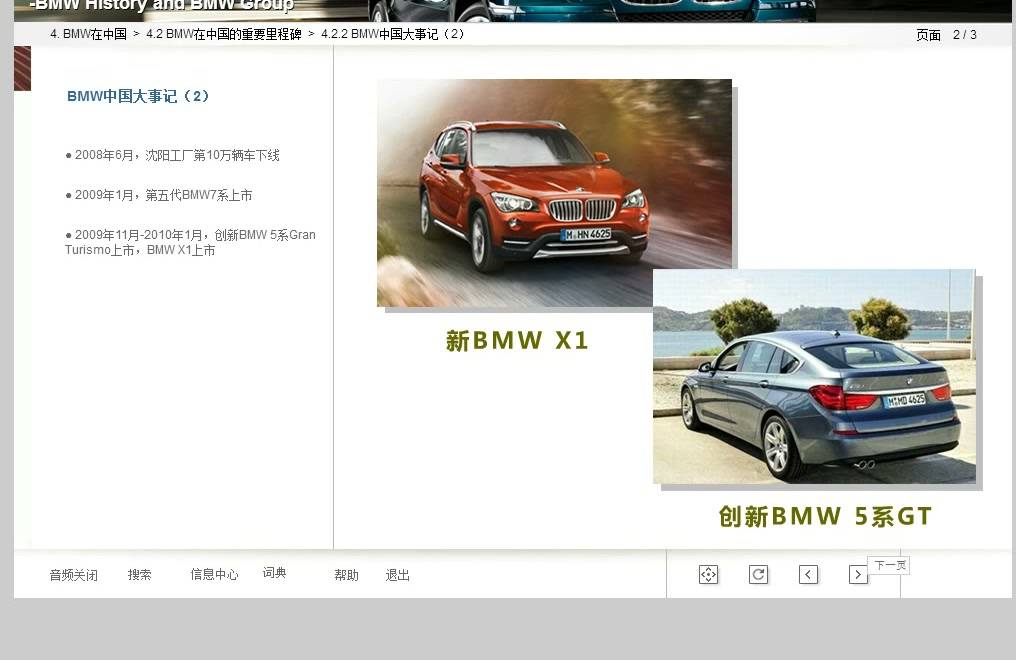Go to next page arrow icon
Viewport: 1016px width, 660px height.
click(858, 575)
